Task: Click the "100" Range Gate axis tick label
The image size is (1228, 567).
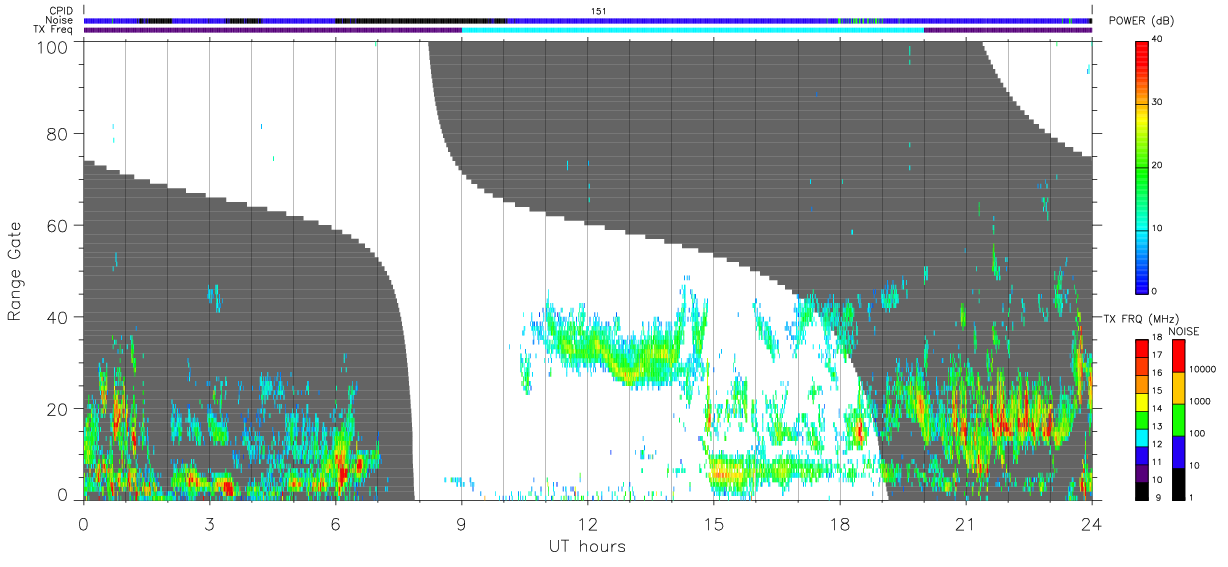Action: tap(55, 47)
